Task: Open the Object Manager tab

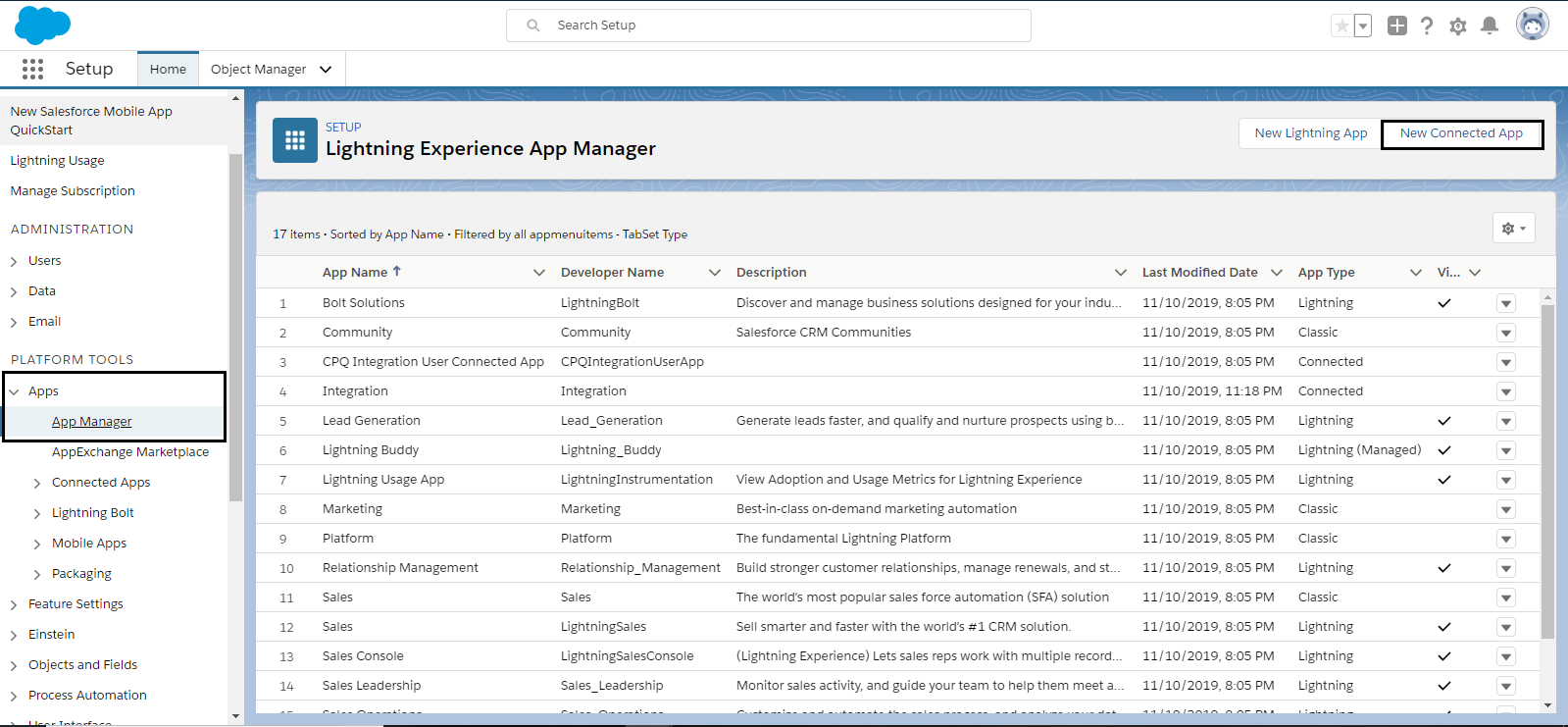Action: coord(259,69)
